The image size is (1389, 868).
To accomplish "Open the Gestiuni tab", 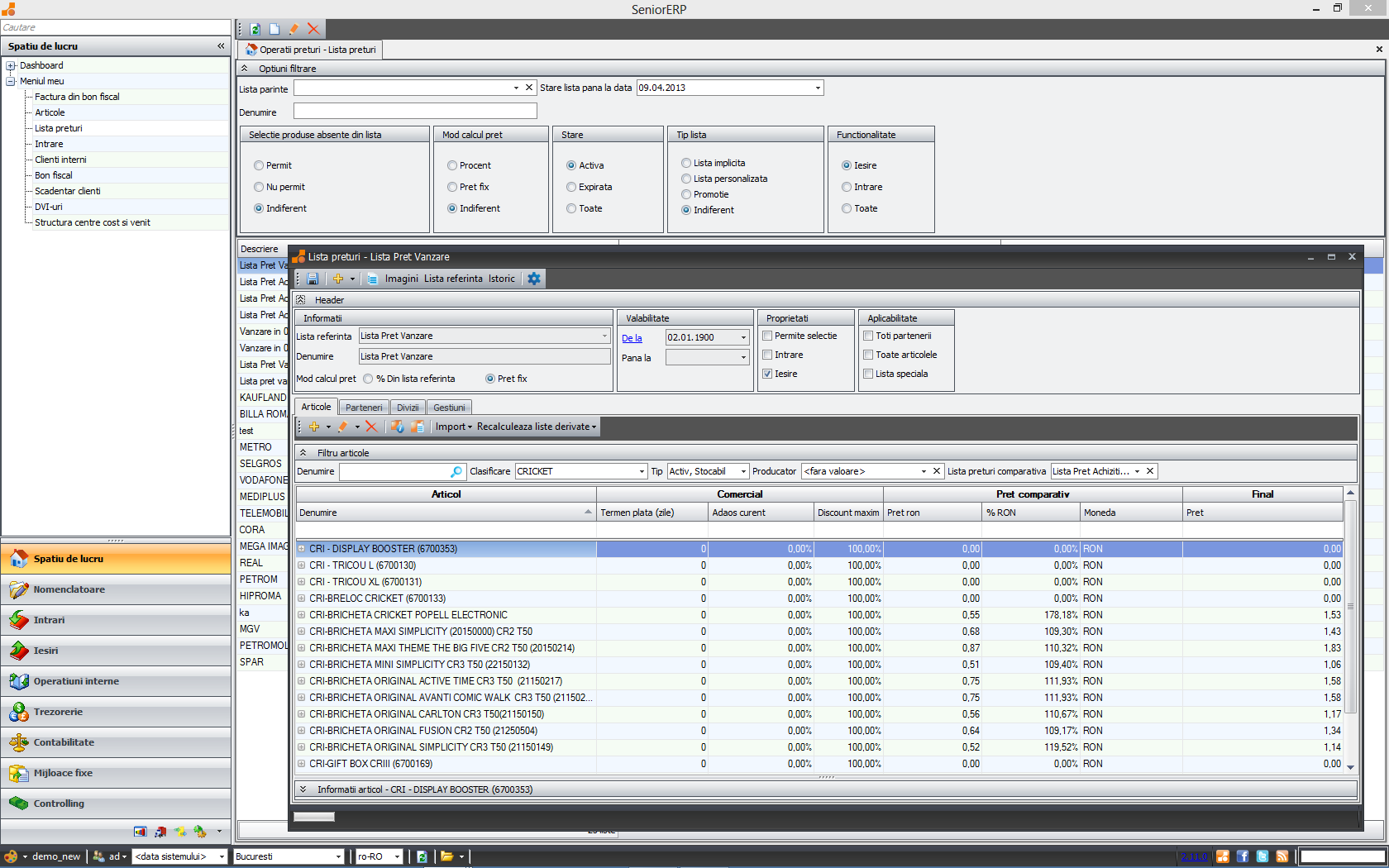I will [449, 408].
